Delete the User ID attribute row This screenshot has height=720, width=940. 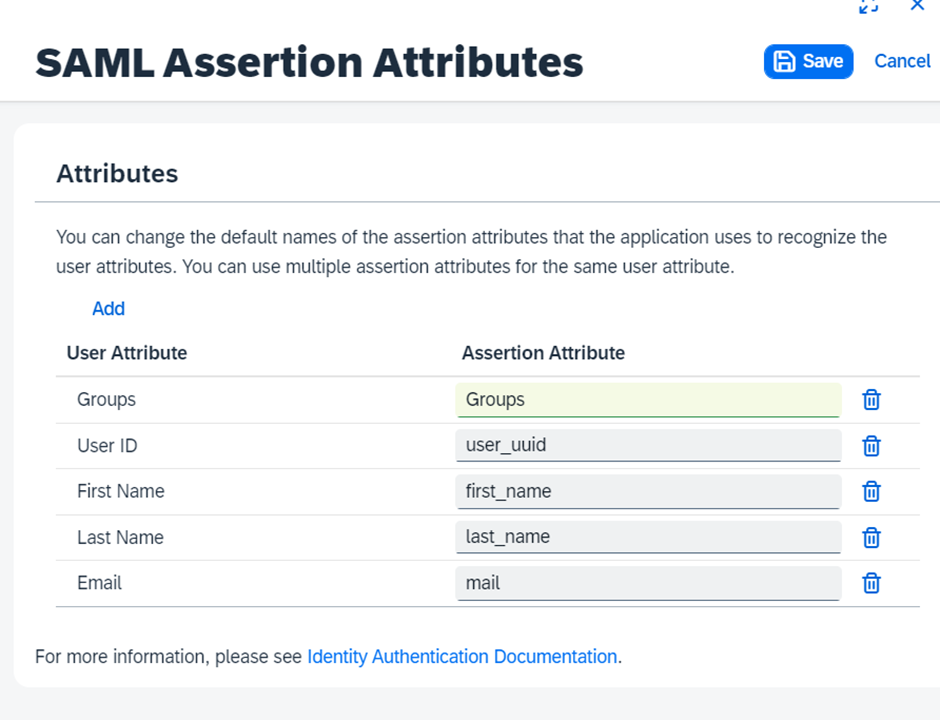[x=871, y=446]
